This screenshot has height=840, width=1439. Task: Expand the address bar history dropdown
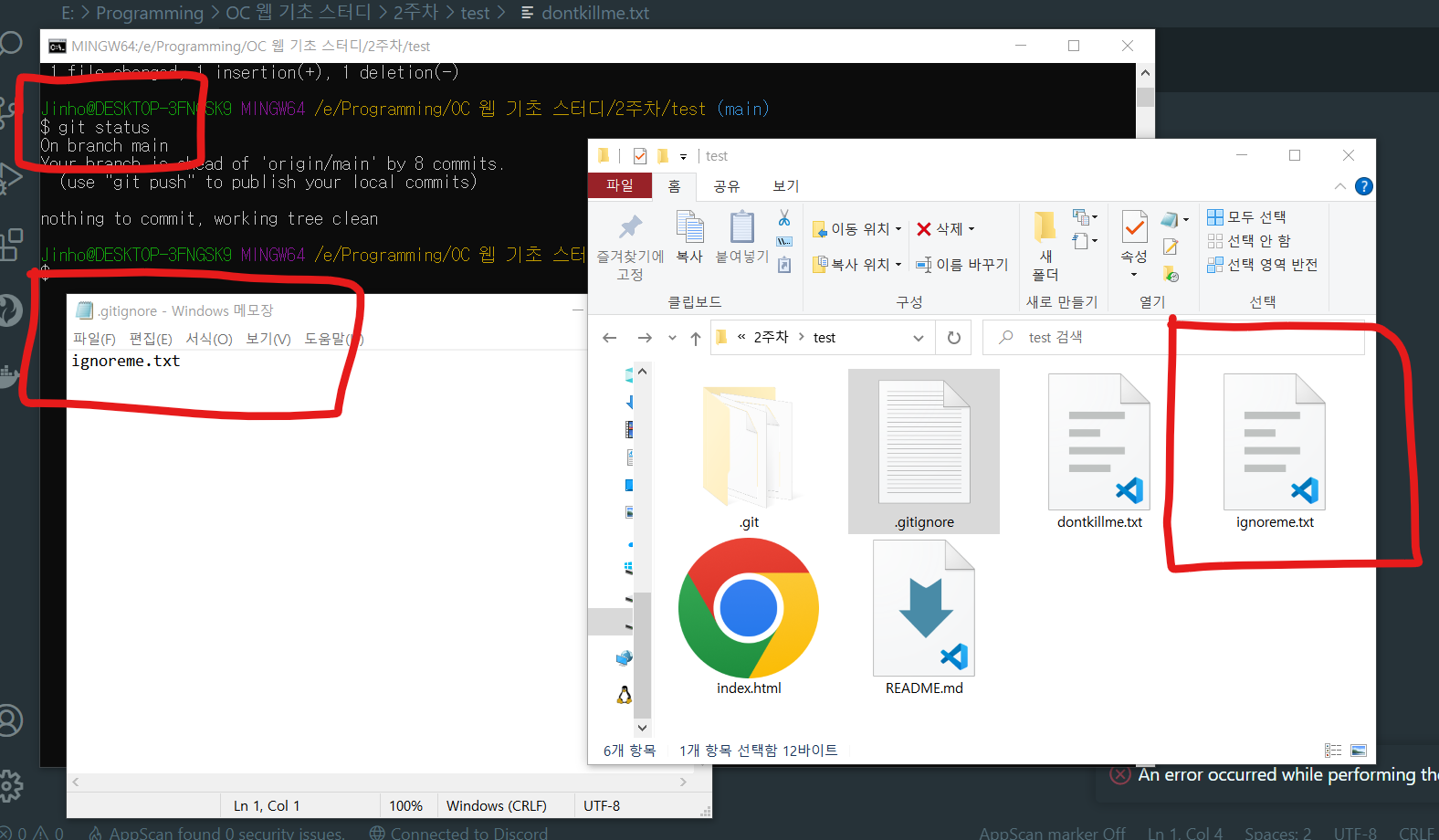click(919, 338)
